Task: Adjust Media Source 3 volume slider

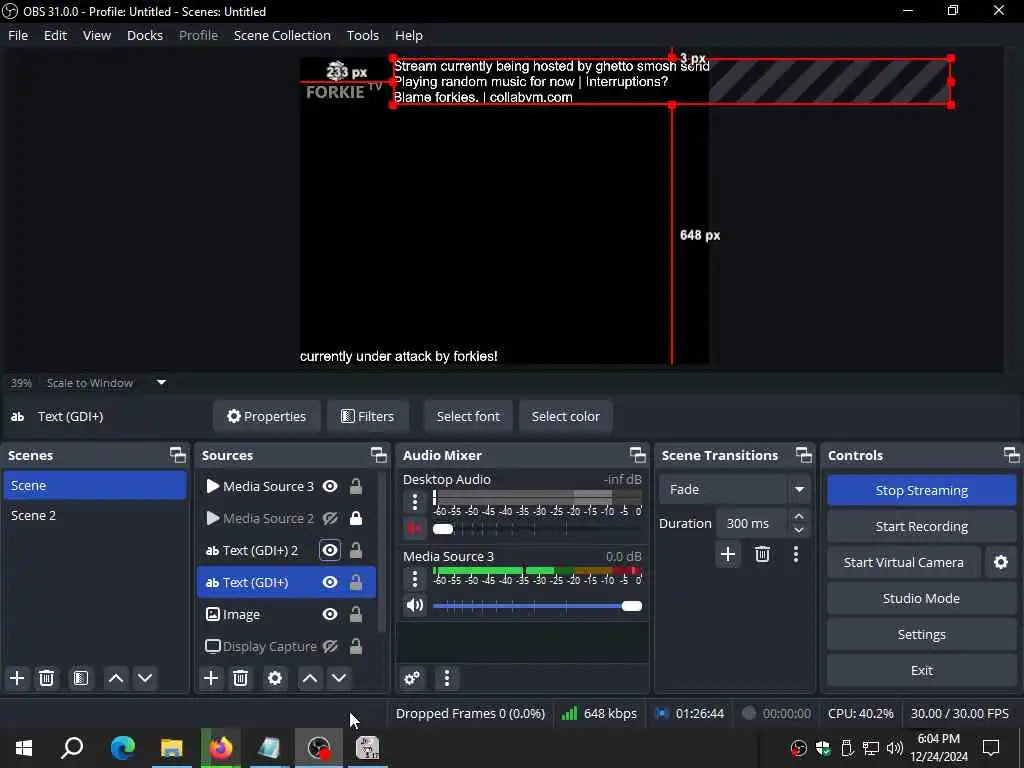Action: (537, 606)
